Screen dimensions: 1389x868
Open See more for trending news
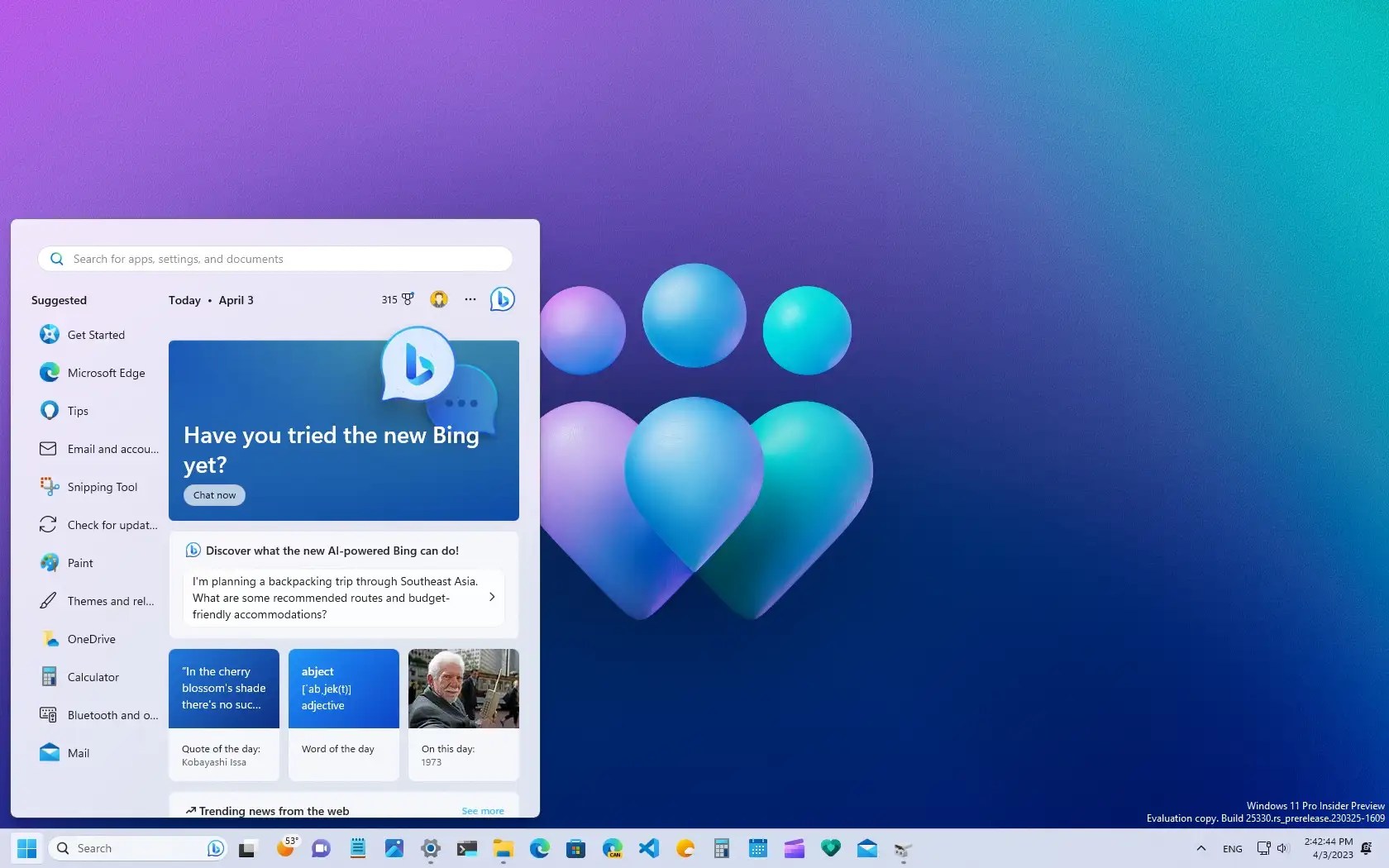click(x=482, y=811)
